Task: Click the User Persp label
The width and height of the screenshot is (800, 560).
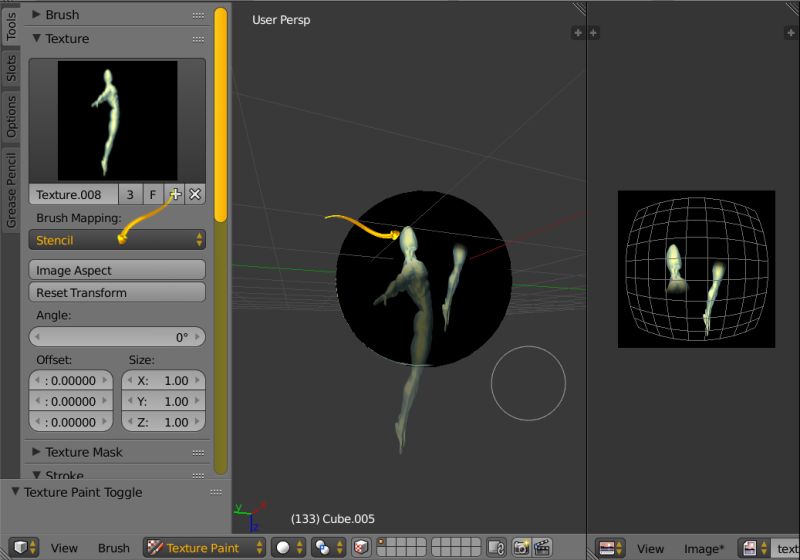Action: pos(281,20)
